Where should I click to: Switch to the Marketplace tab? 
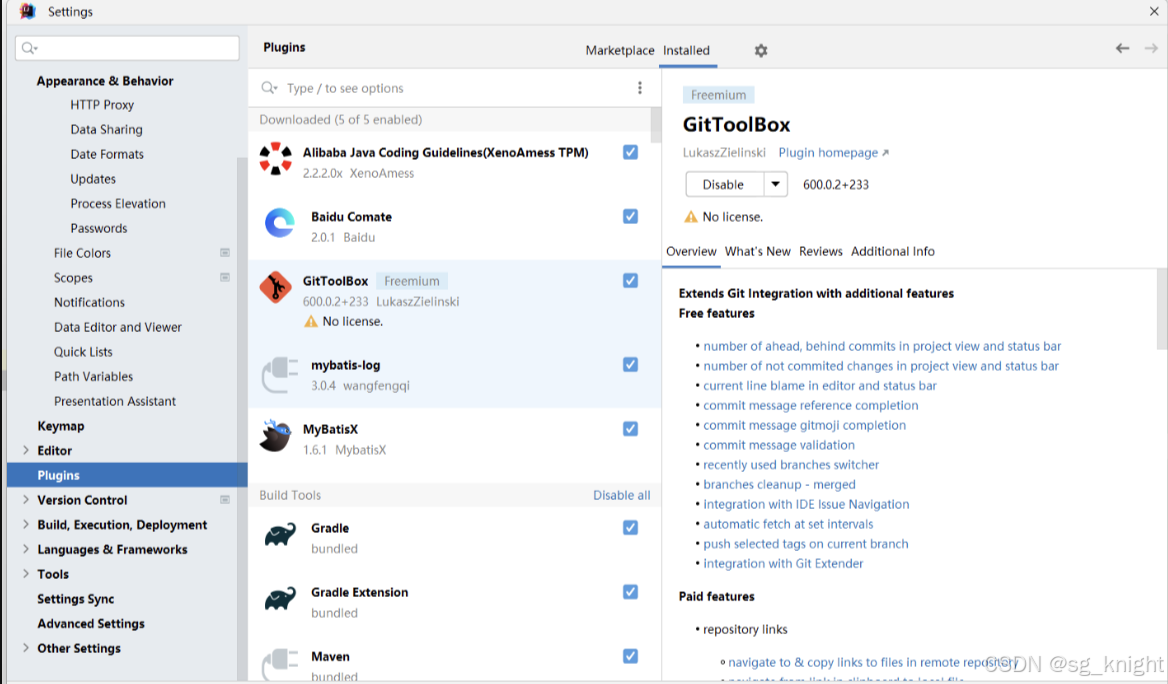click(620, 50)
